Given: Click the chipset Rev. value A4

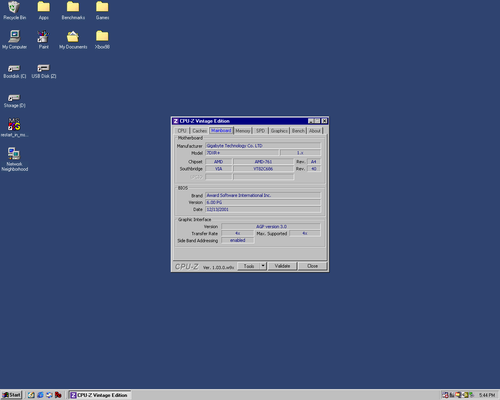Looking at the screenshot, I should click(314, 162).
